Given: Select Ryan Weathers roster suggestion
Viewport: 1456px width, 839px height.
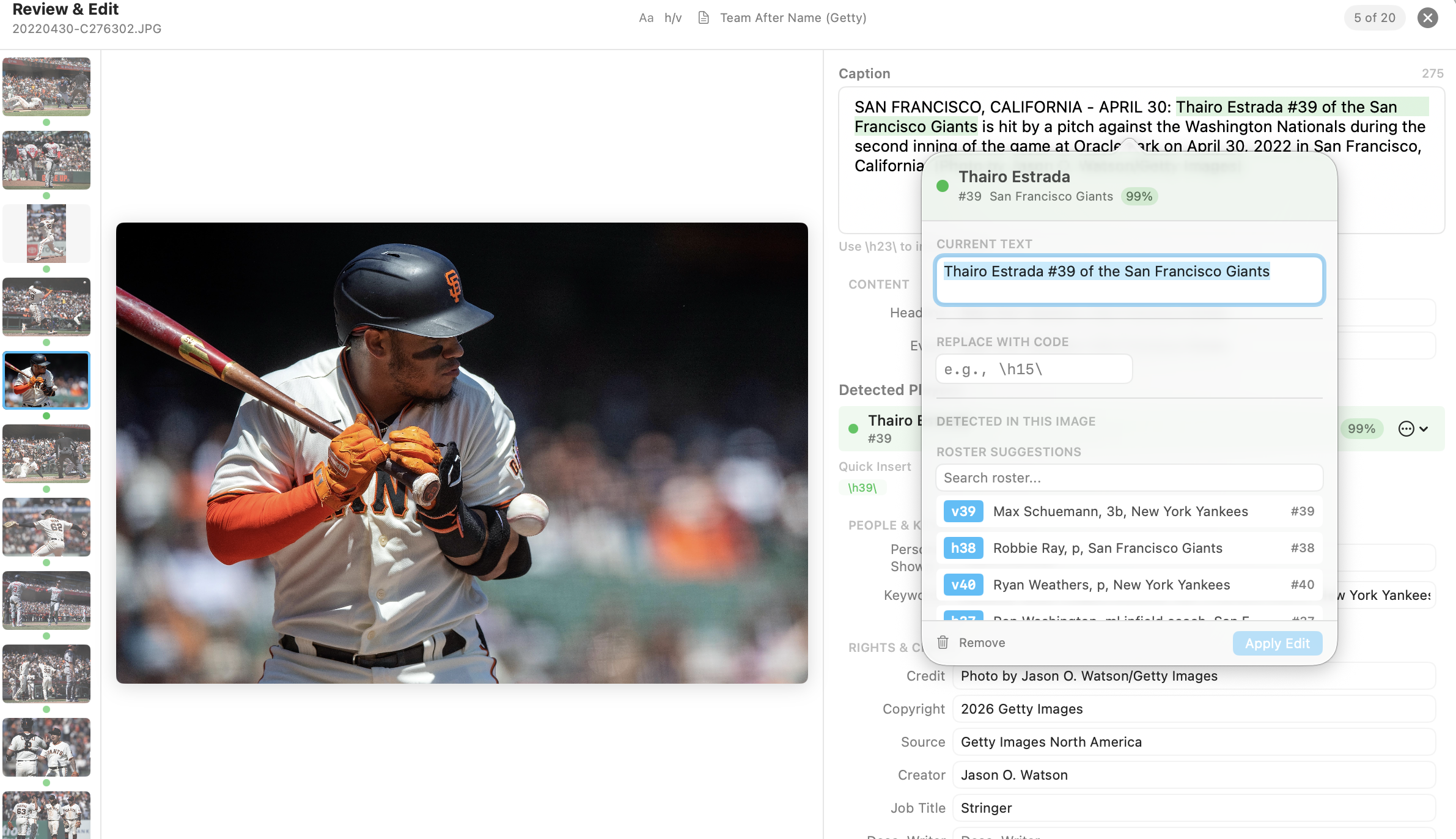Looking at the screenshot, I should point(1111,585).
